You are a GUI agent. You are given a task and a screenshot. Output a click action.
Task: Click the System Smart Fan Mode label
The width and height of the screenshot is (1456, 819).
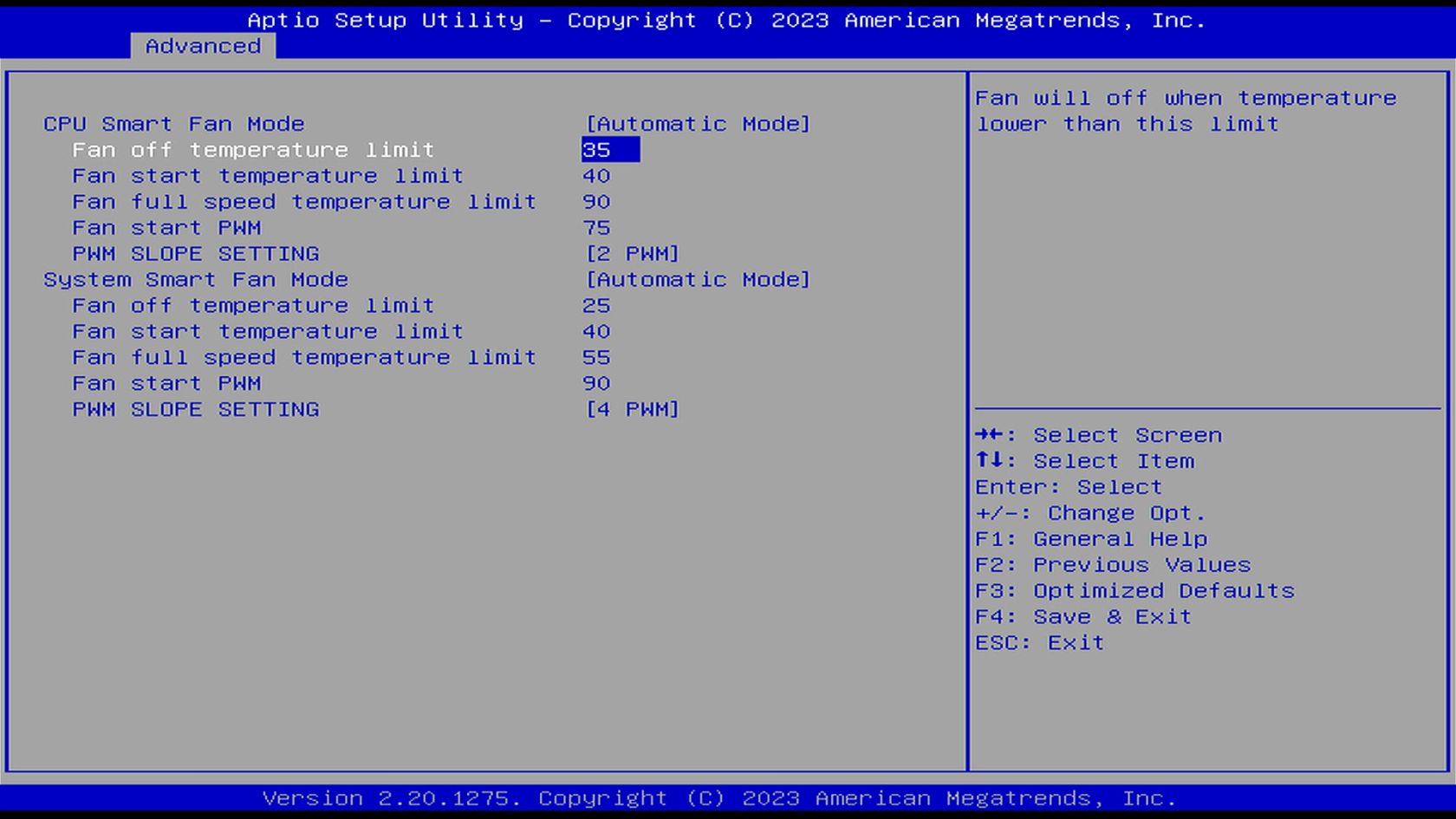[196, 280]
